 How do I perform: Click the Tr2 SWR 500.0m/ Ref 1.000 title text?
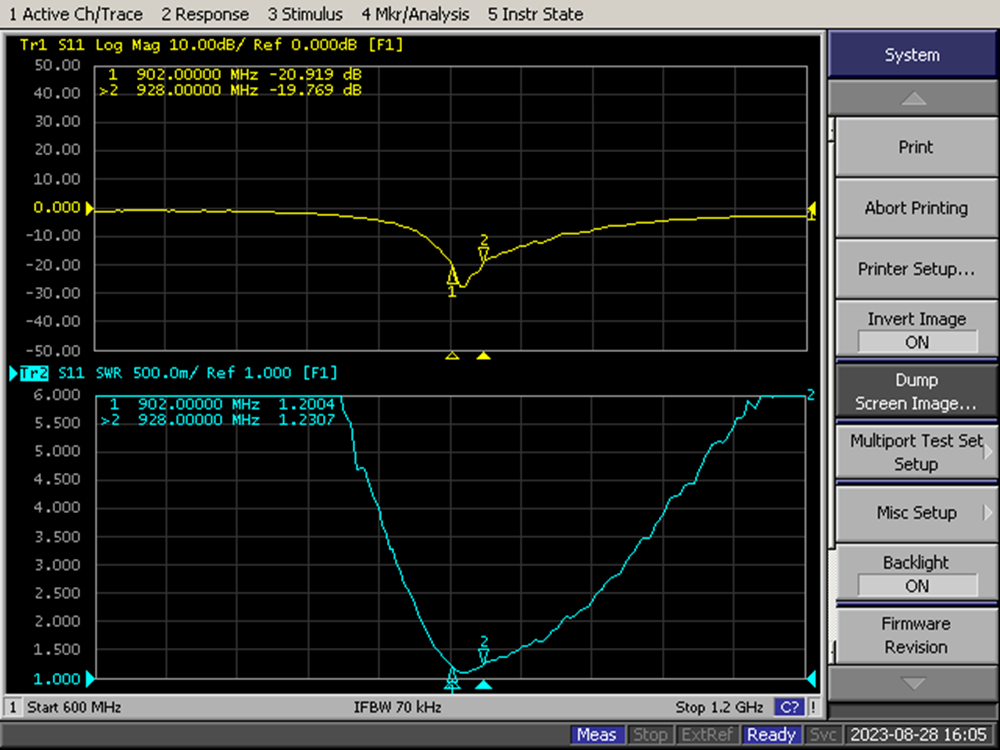[x=197, y=373]
